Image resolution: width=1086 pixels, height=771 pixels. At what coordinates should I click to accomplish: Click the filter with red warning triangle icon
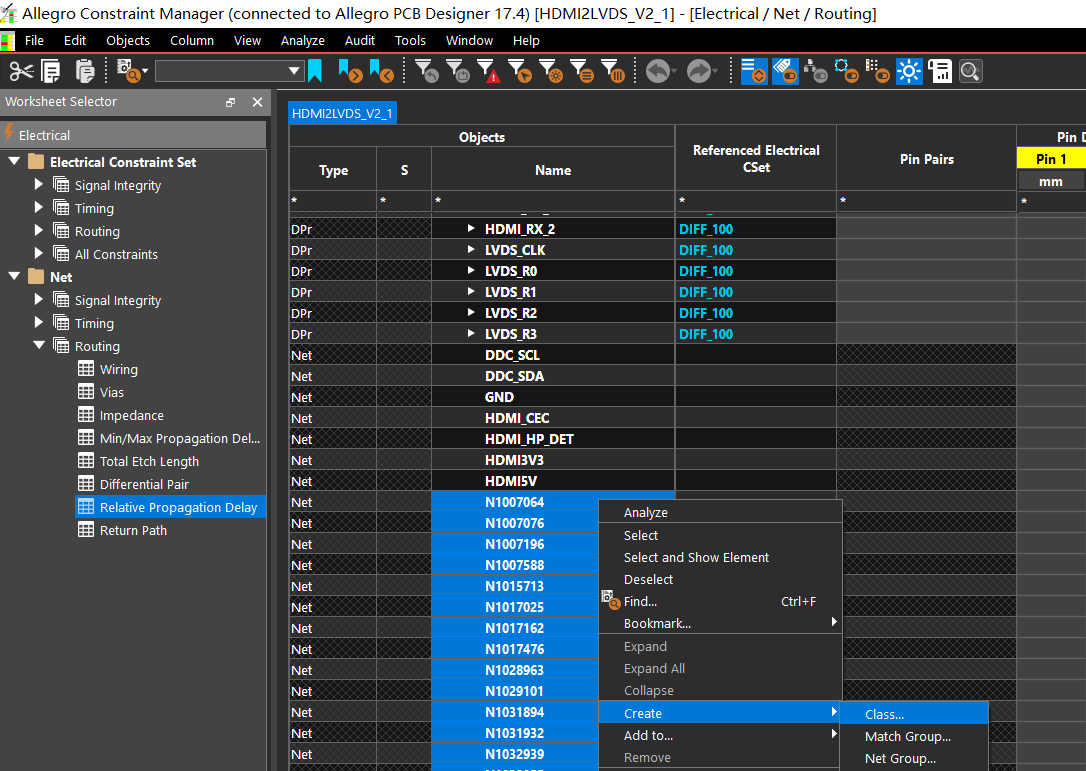tap(488, 71)
